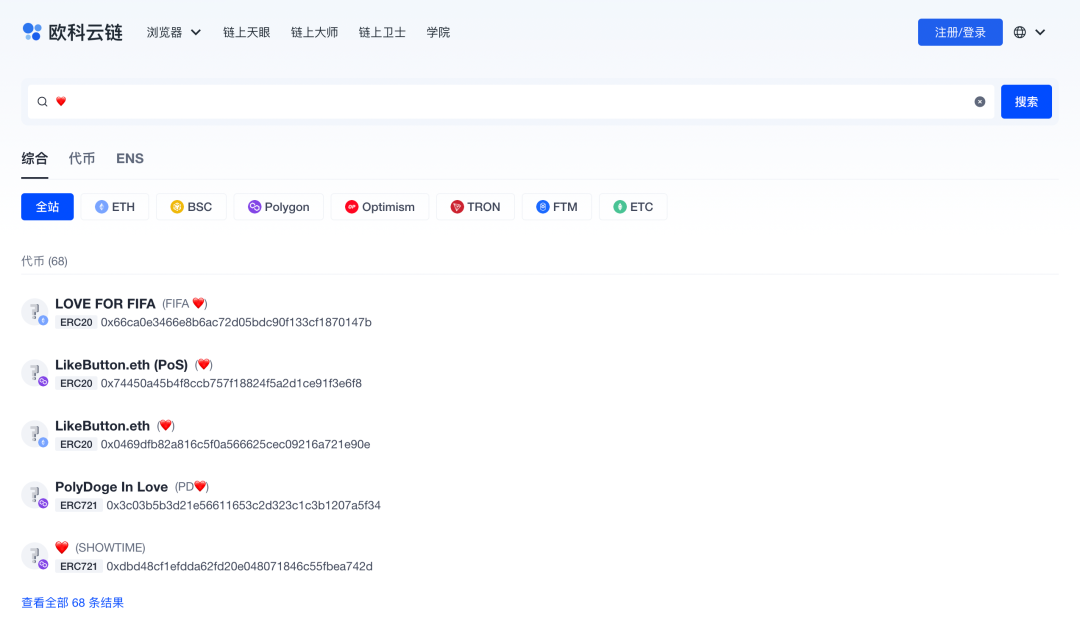Open the LOVE FOR FIFA token
The height and width of the screenshot is (622, 1080).
105,304
